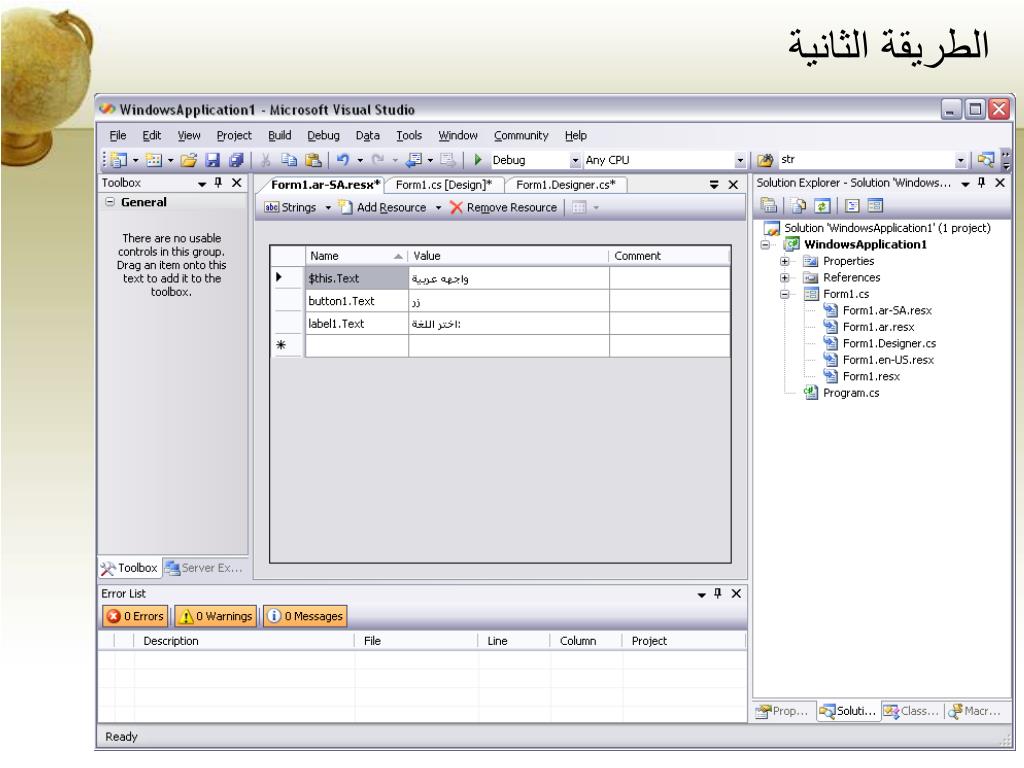Click the Open File folder icon
1024x768 pixels.
click(x=189, y=159)
